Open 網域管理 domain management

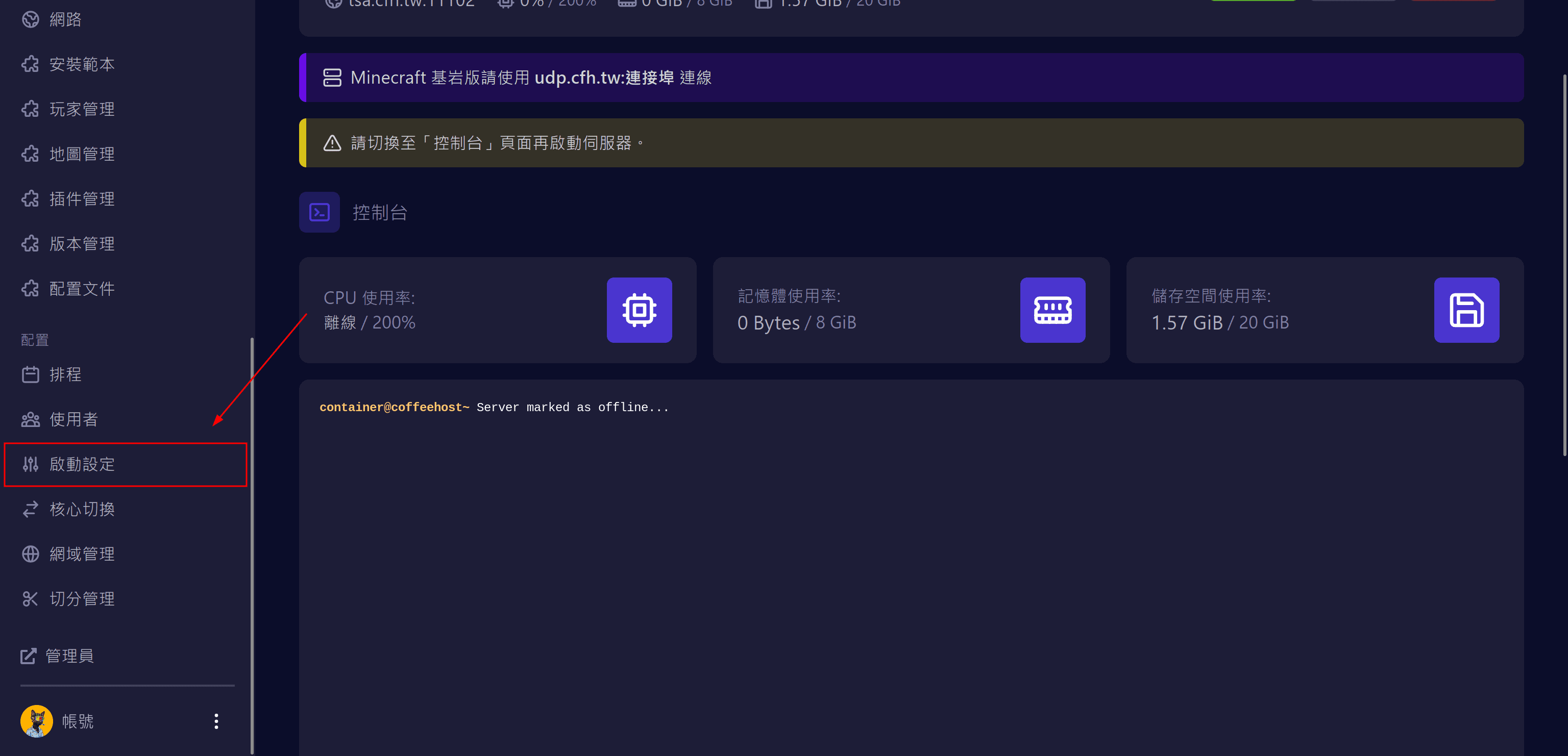82,554
